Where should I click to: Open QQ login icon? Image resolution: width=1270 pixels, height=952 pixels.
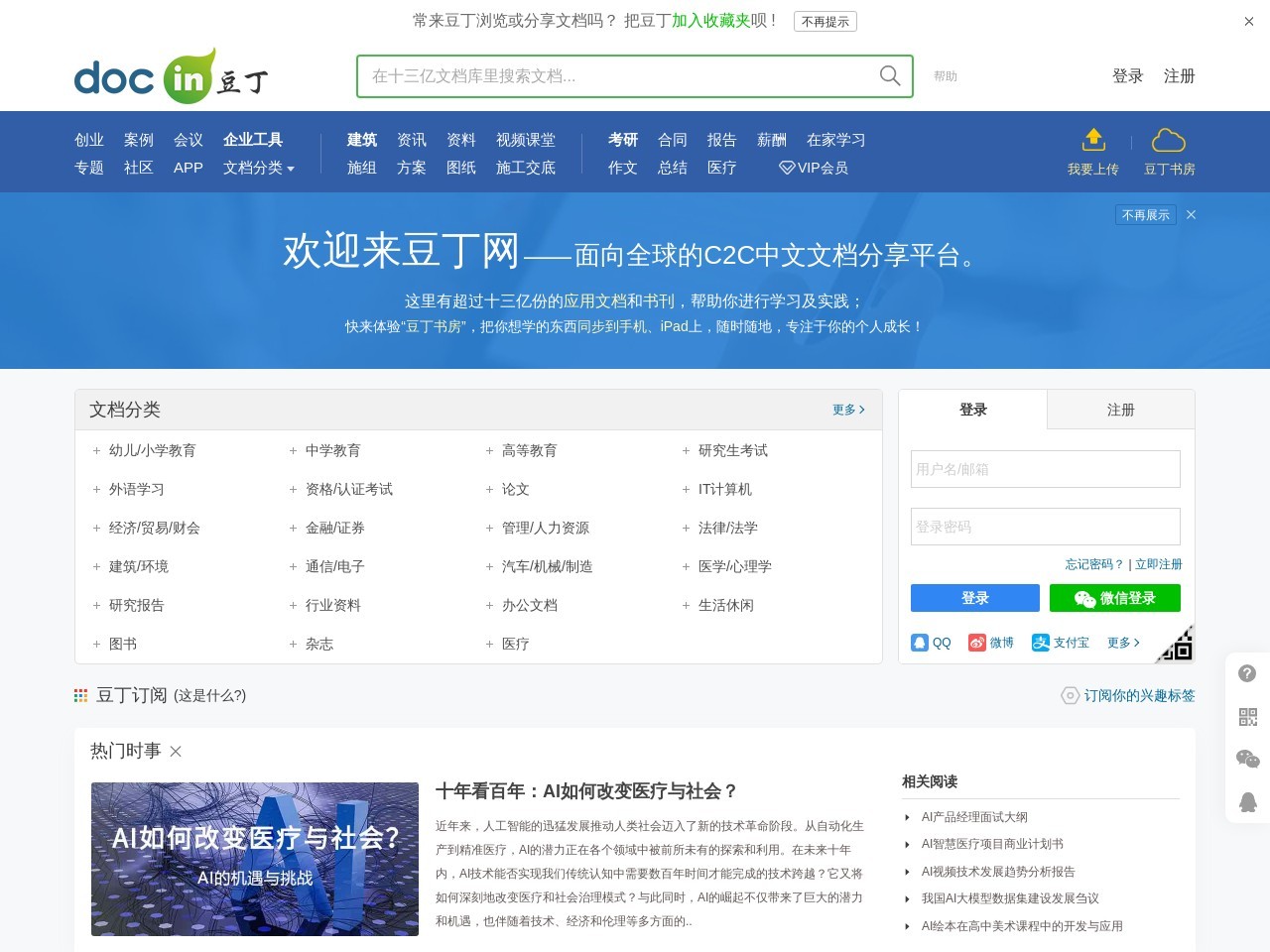(920, 642)
